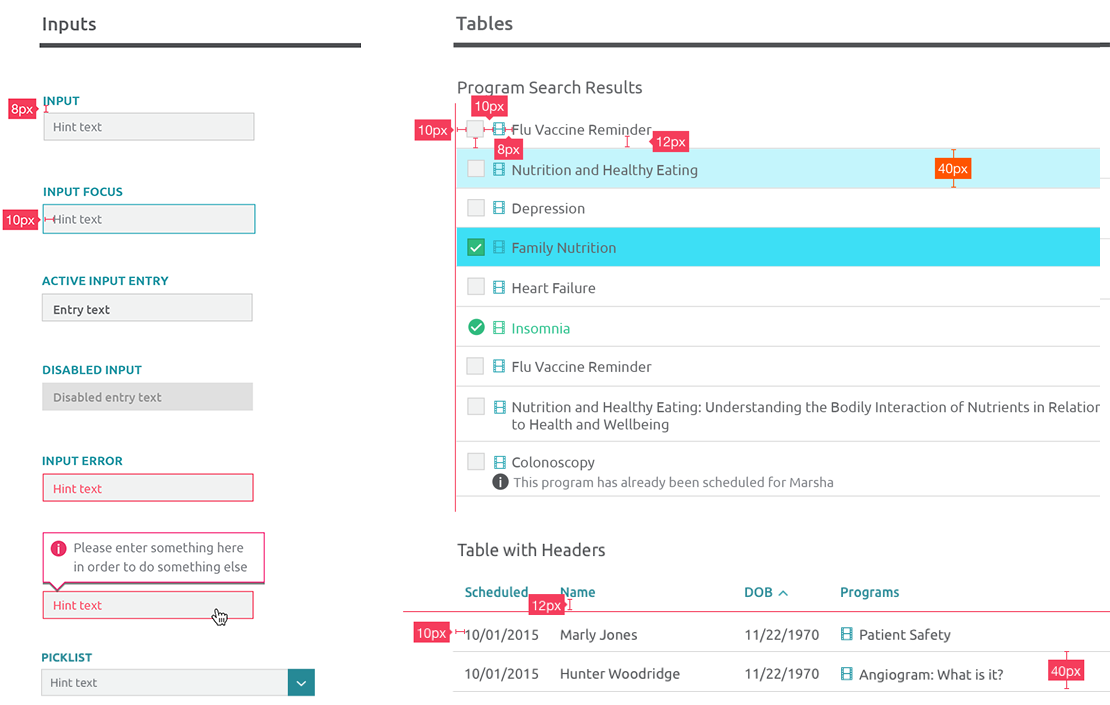This screenshot has width=1110, height=705.
Task: Tick the Heart Failure checkbox
Action: pos(476,287)
